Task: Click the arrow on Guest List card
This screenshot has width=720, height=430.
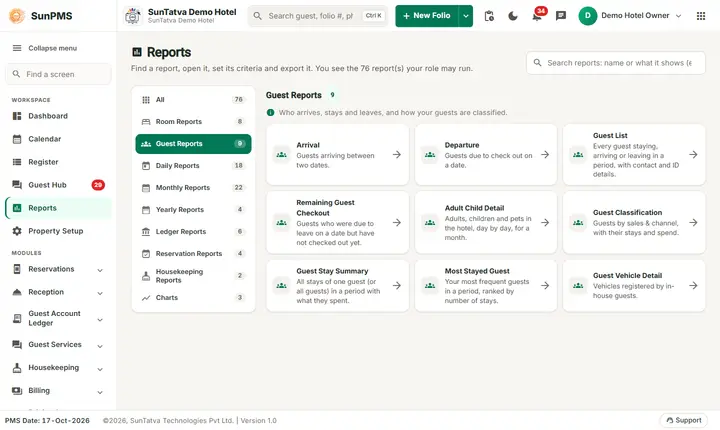Action: click(x=693, y=155)
